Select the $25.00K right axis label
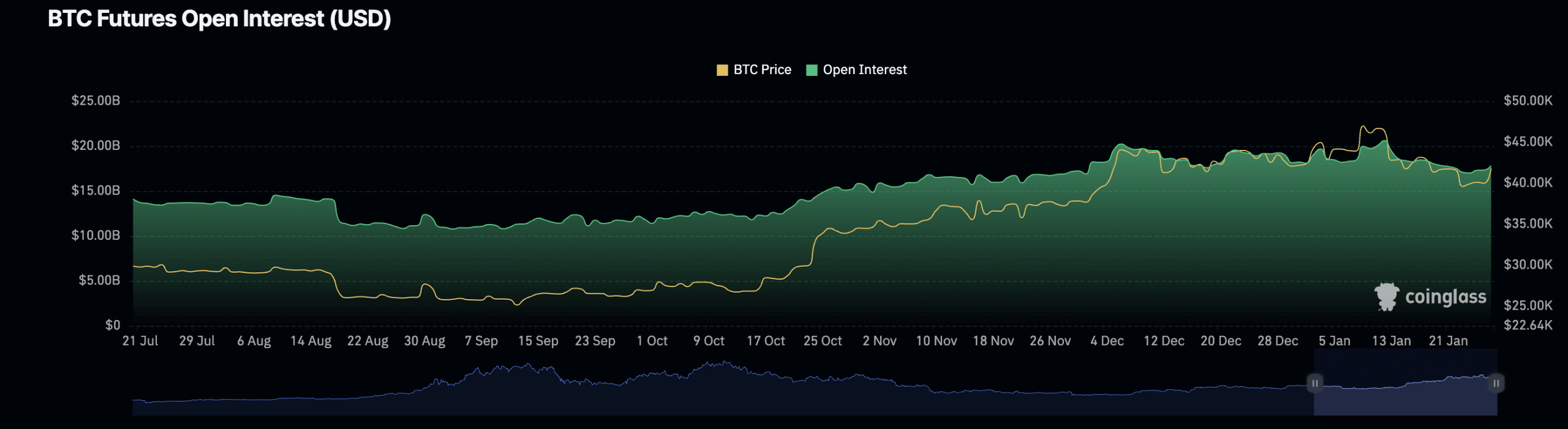This screenshot has width=1568, height=429. coord(1528,305)
